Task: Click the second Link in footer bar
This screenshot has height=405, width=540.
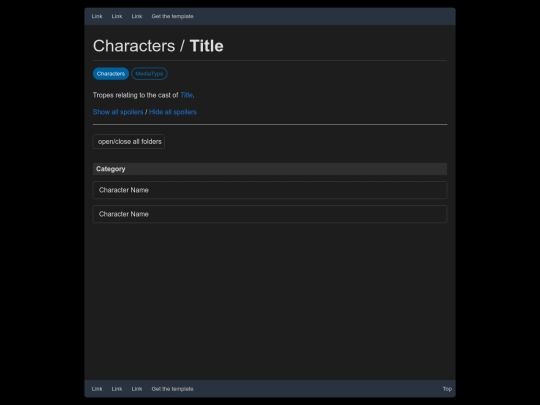Action: [x=117, y=389]
